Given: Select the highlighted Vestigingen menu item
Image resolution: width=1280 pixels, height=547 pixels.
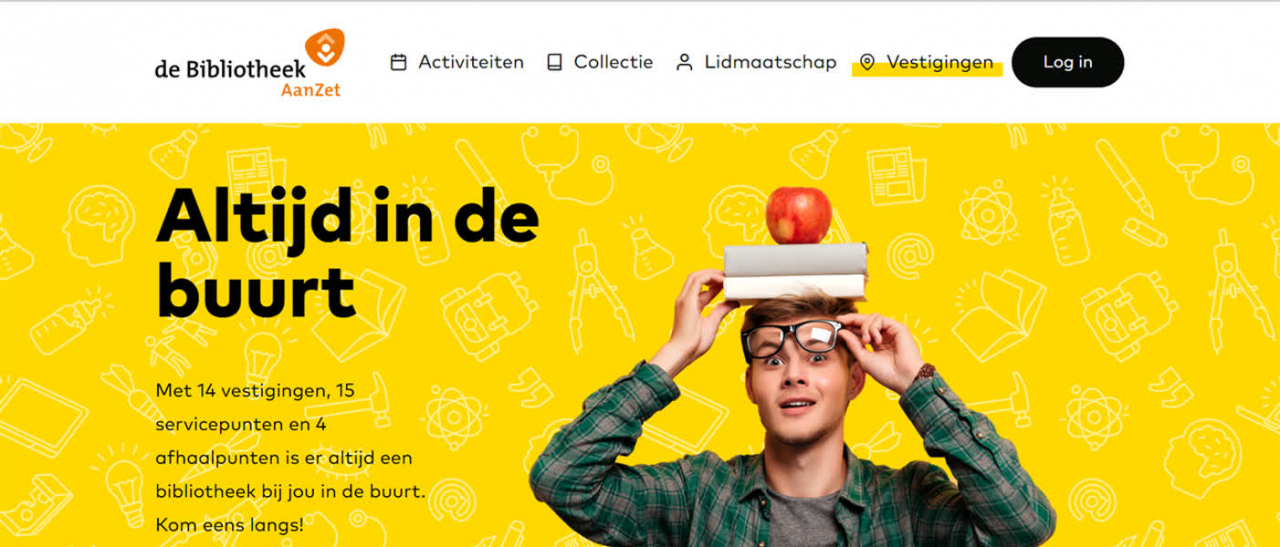Looking at the screenshot, I should tap(940, 62).
